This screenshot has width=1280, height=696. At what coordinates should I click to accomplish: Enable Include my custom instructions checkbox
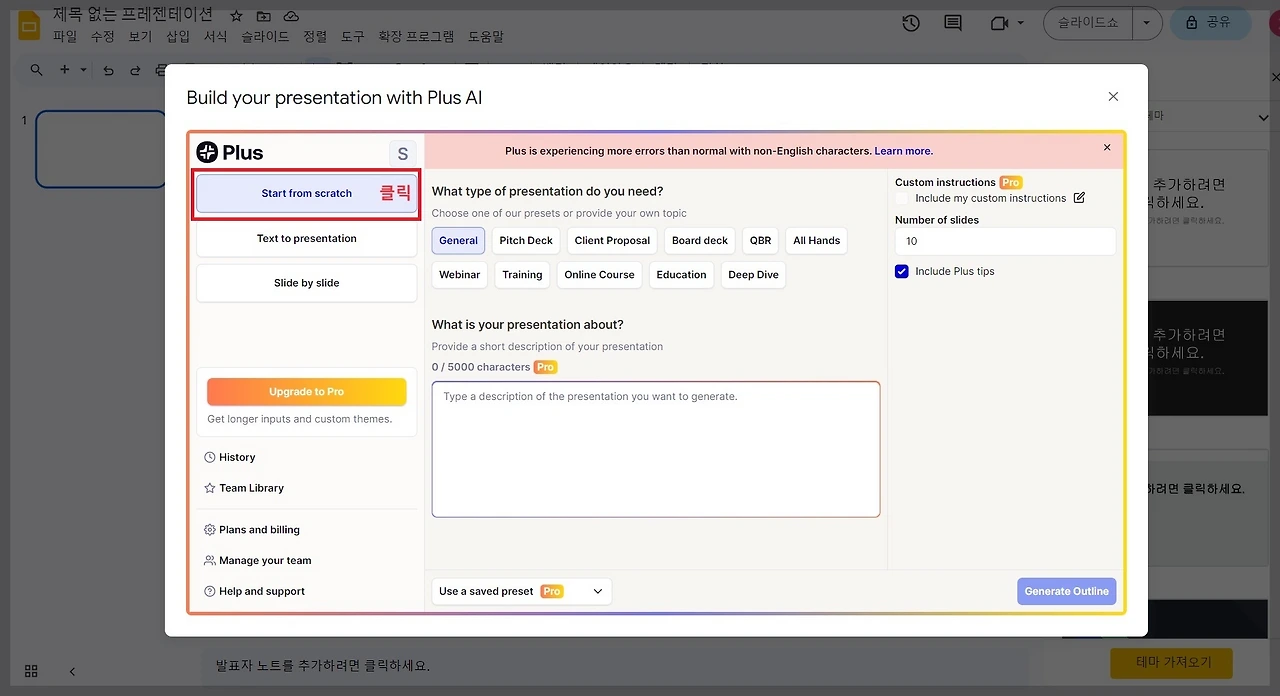pyautogui.click(x=902, y=198)
